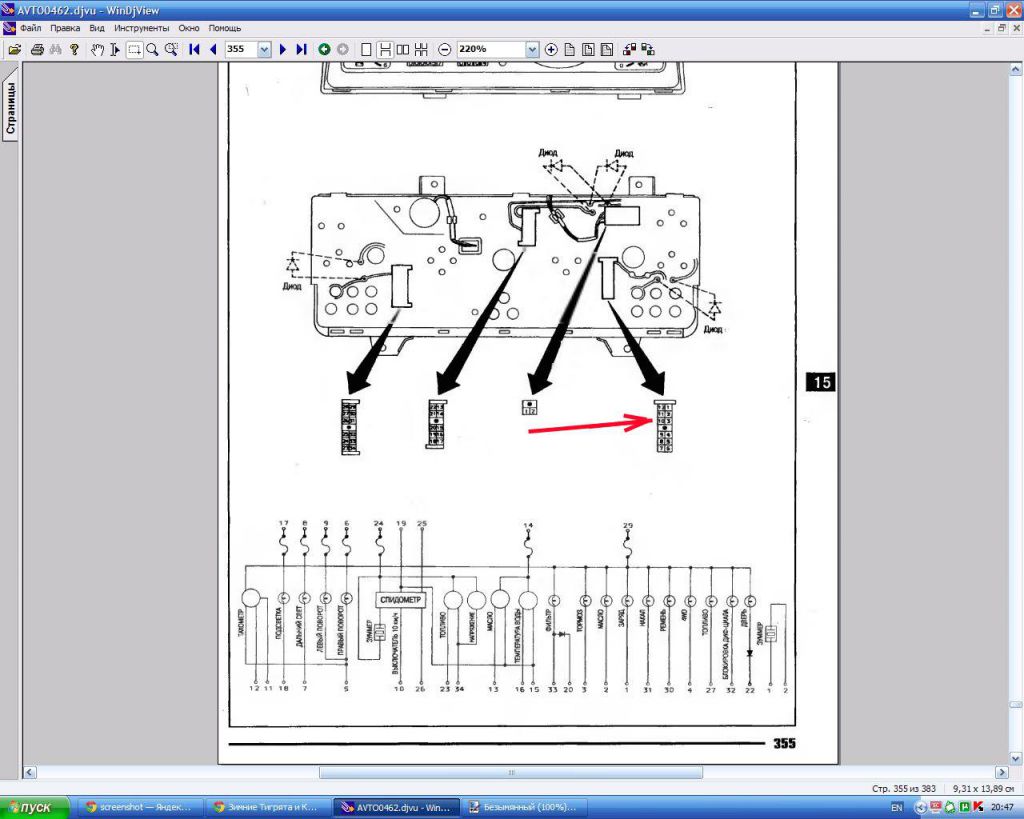Expand the Страницы side panel tab
This screenshot has height=819, width=1024.
tap(10, 107)
